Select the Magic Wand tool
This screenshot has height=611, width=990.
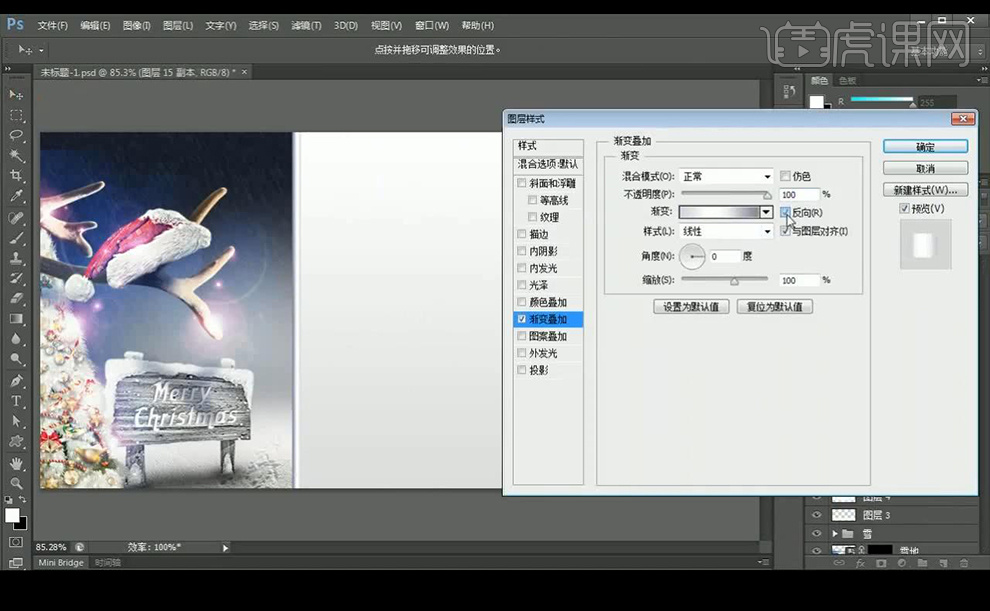tap(16, 155)
